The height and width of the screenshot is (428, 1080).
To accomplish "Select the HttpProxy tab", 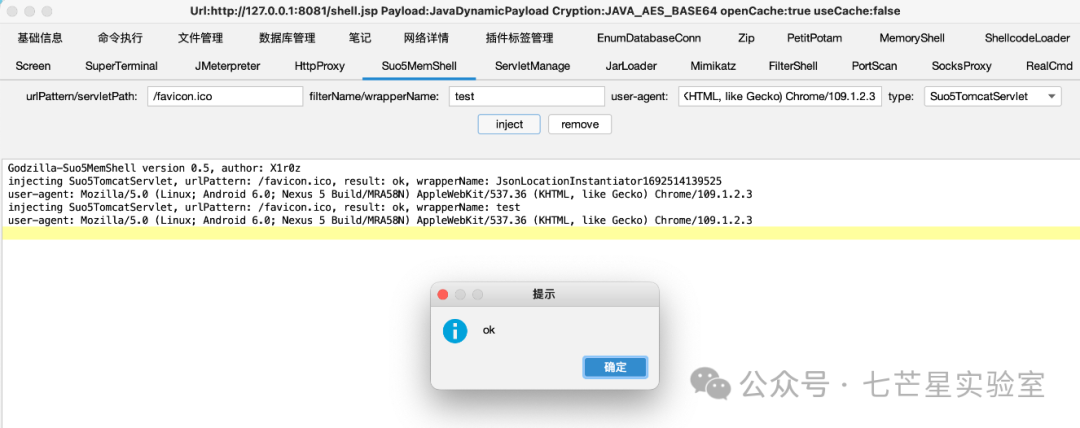I will click(320, 66).
